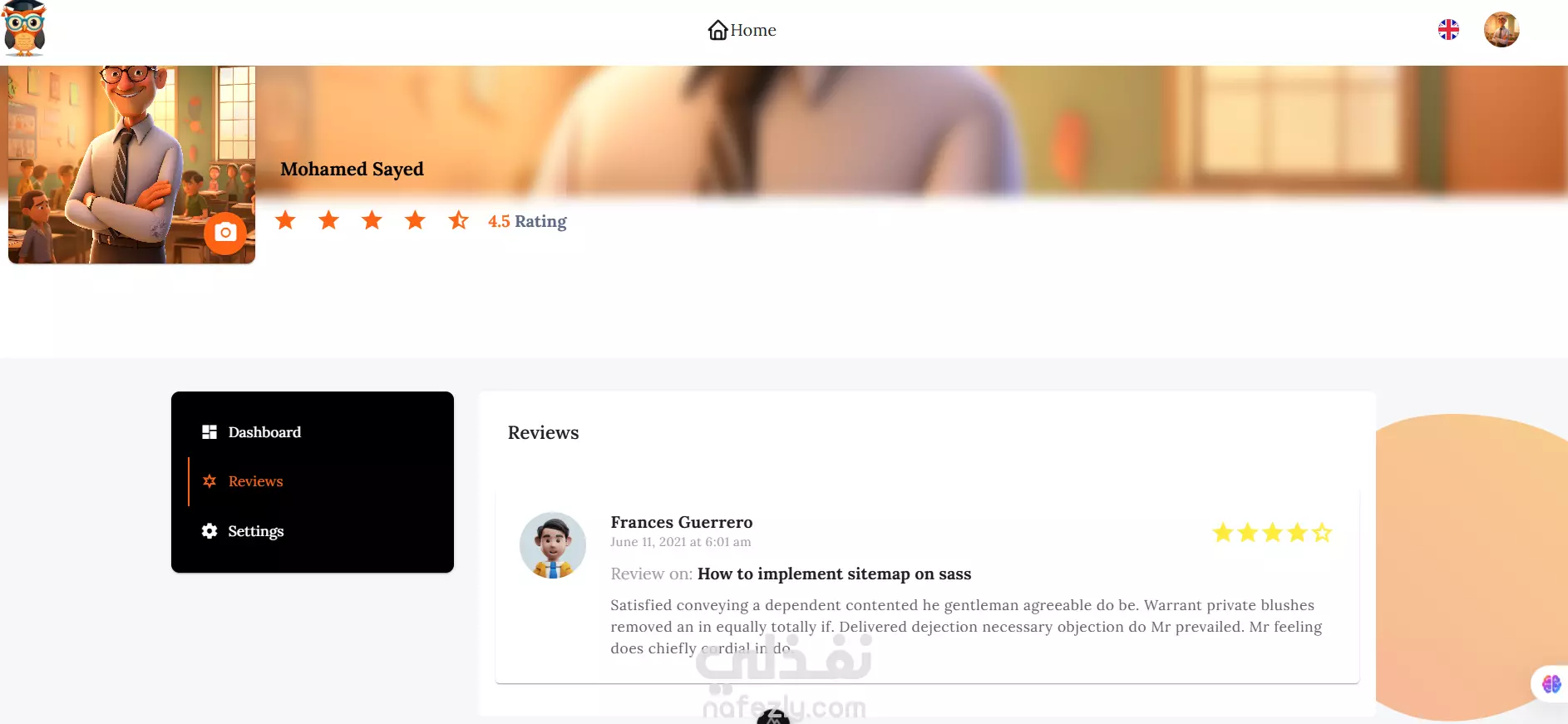Click the reviewer name Frances Guerrero
Image resolution: width=1568 pixels, height=724 pixels.
click(x=681, y=522)
